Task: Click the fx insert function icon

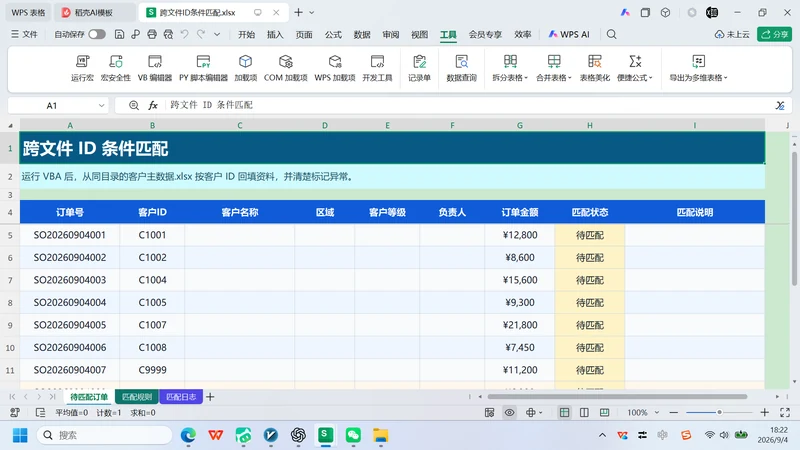Action: click(153, 105)
